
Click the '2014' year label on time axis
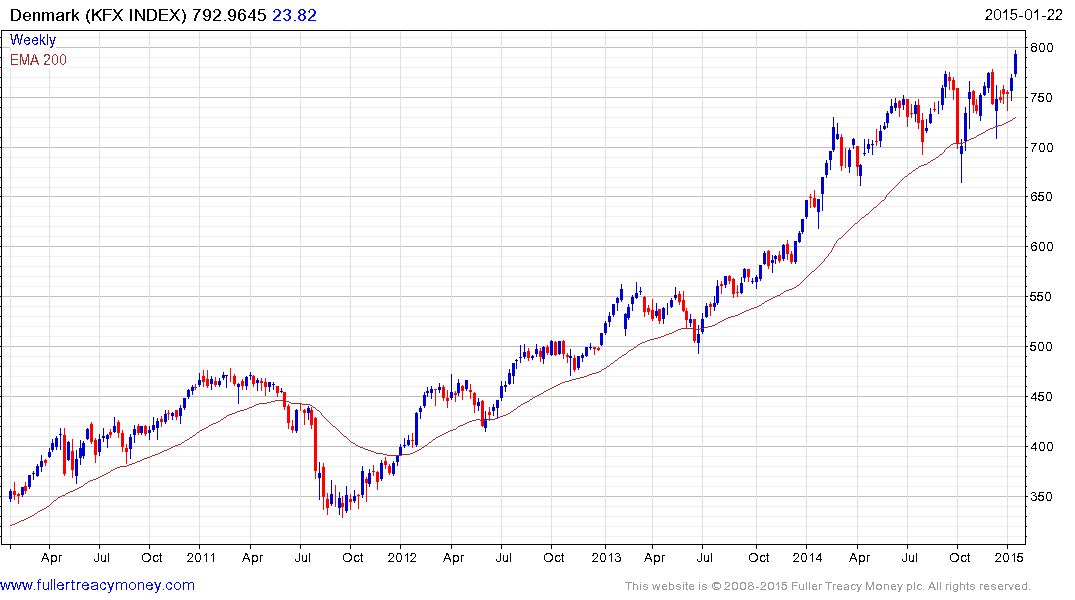pos(807,557)
